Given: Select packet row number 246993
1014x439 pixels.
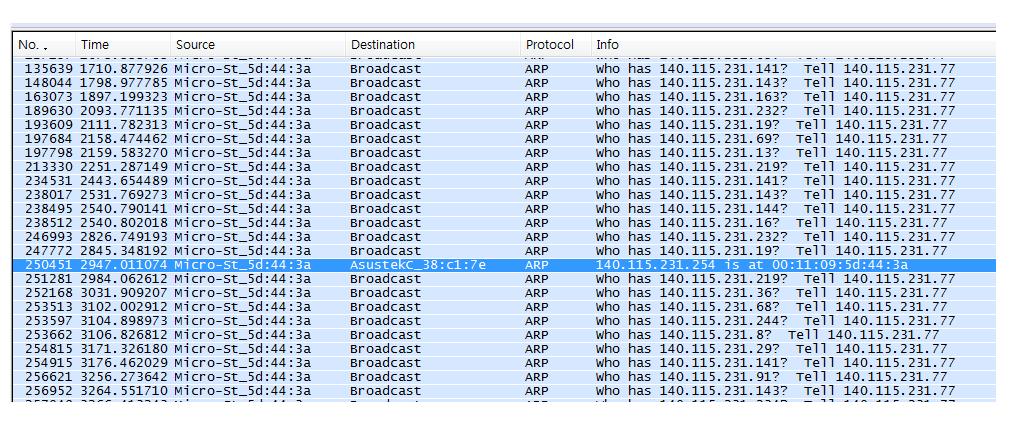Looking at the screenshot, I should pos(45,237).
